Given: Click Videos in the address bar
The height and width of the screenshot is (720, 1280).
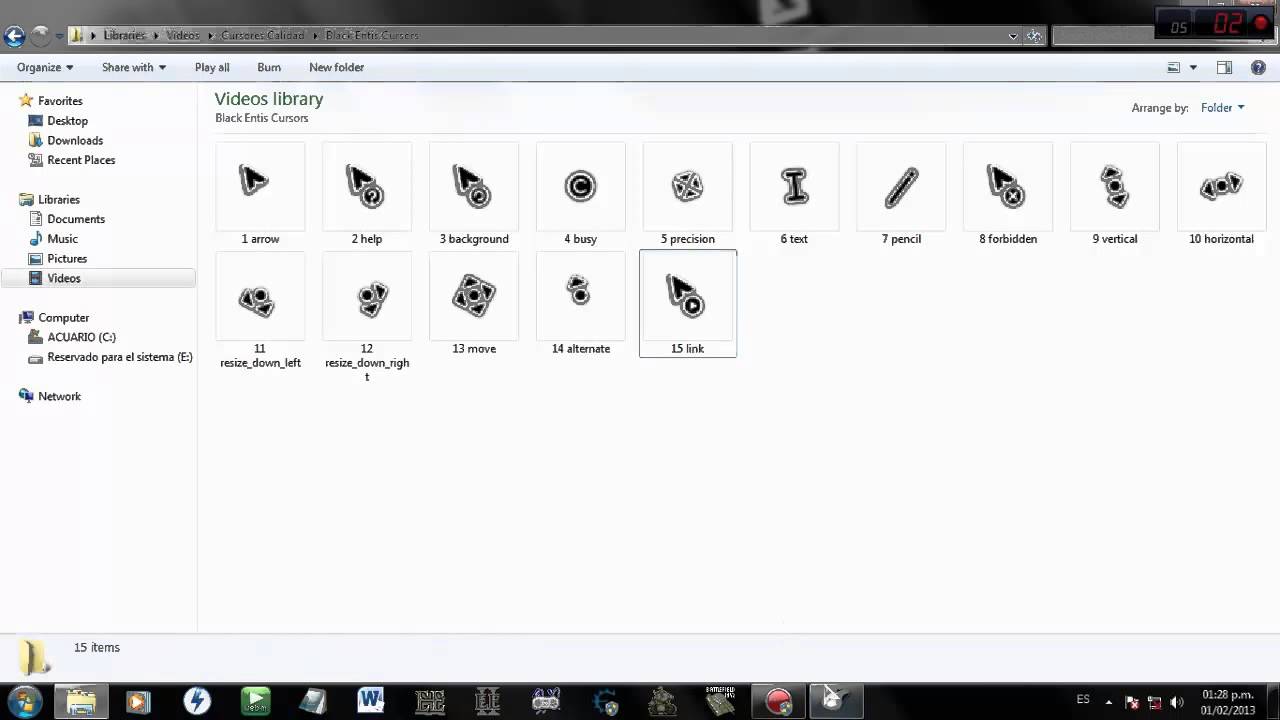Looking at the screenshot, I should click(183, 35).
